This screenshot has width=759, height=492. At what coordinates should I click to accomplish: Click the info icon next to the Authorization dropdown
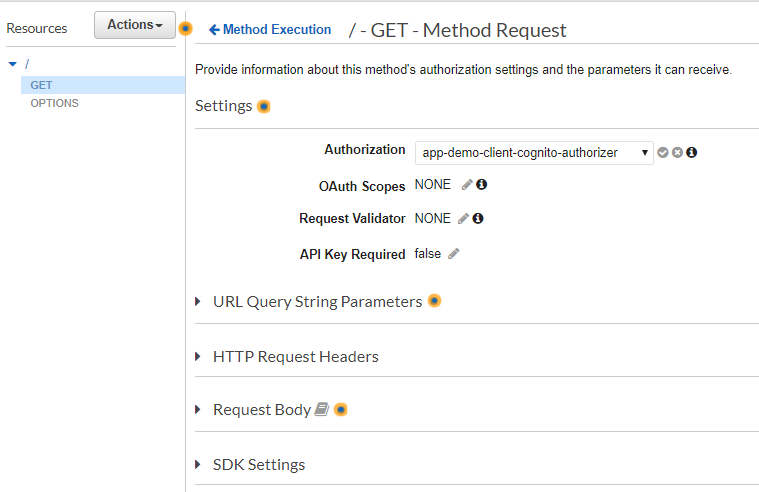(691, 153)
